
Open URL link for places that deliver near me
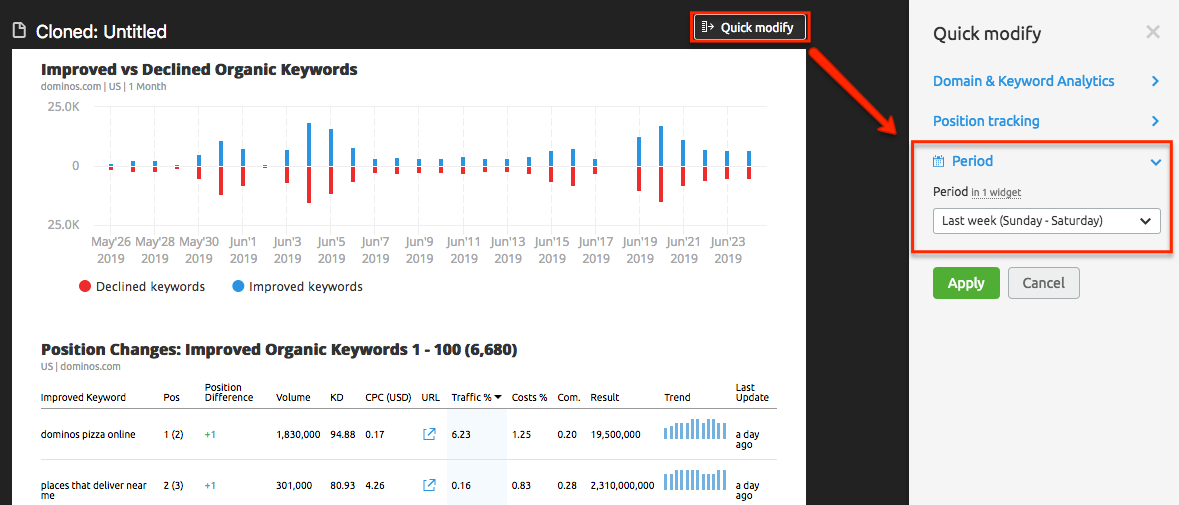click(x=429, y=485)
